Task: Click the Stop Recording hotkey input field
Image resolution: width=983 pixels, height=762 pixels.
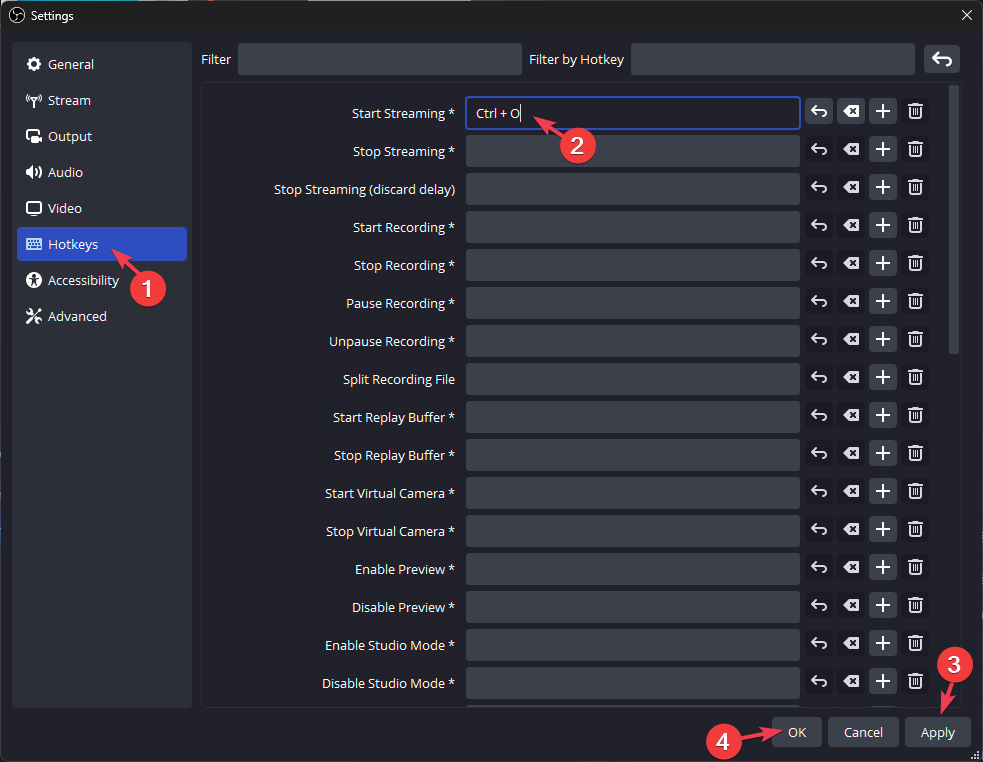Action: pyautogui.click(x=632, y=263)
